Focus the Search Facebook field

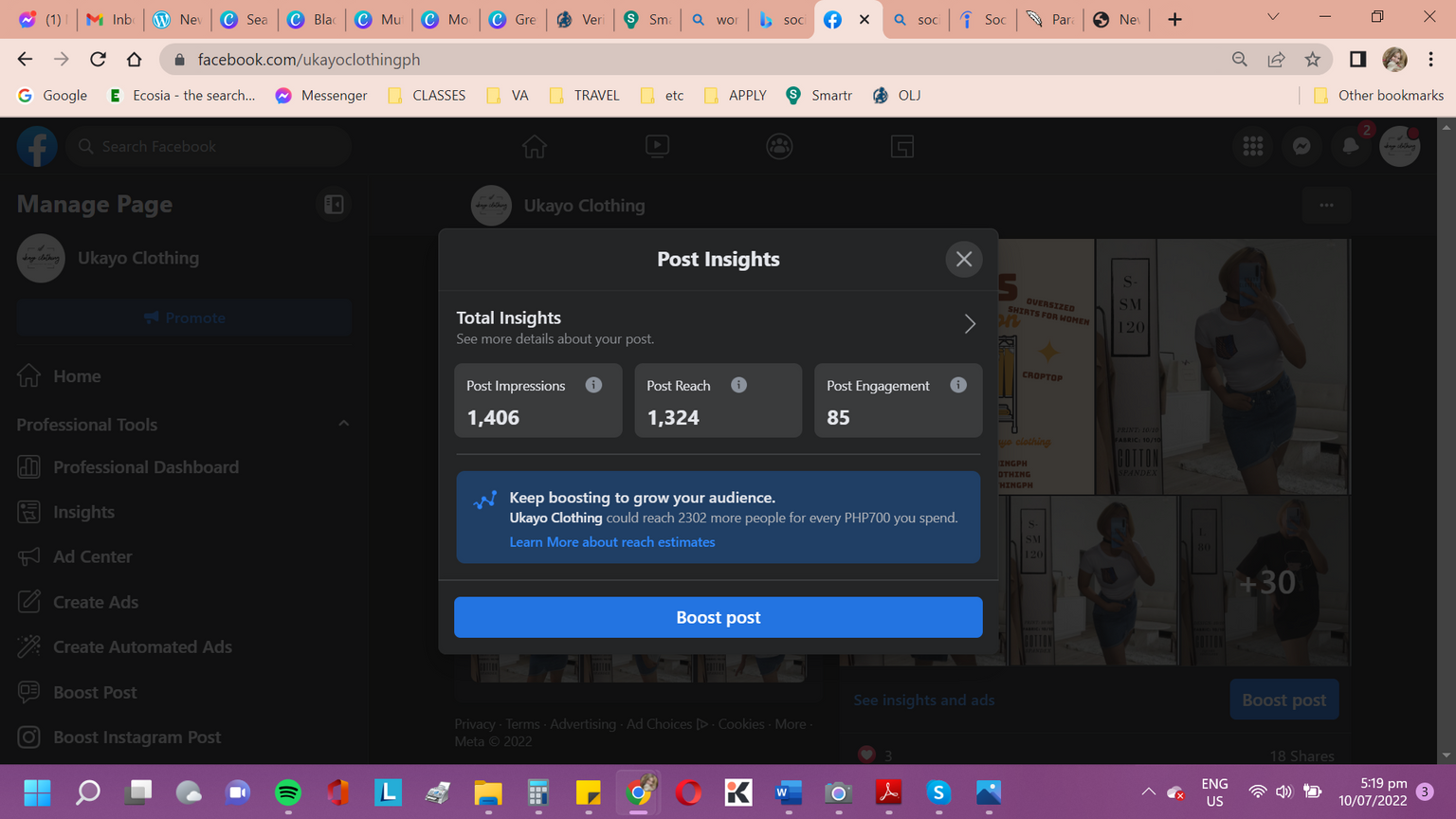[209, 146]
